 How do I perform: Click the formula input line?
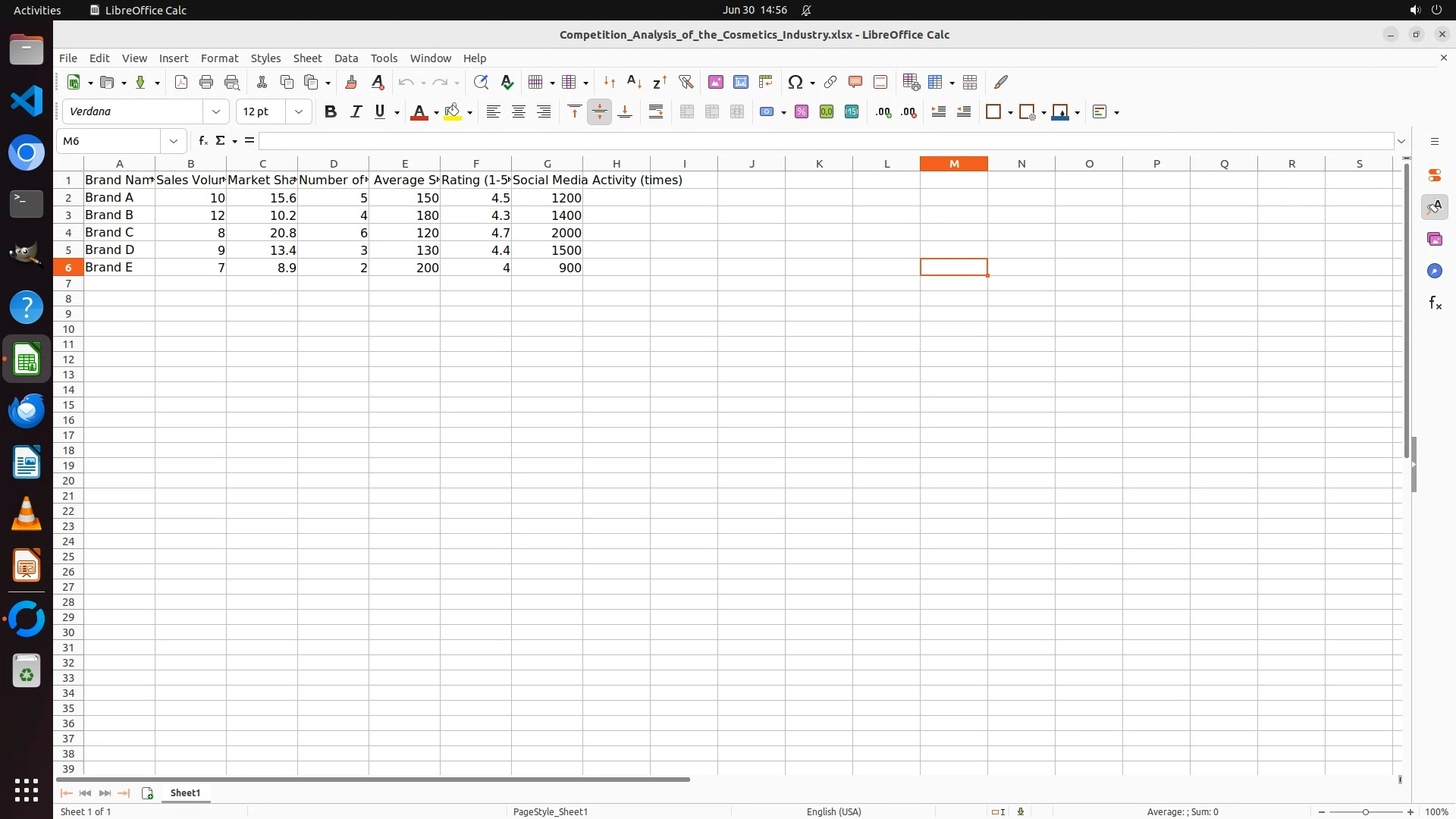click(x=827, y=141)
